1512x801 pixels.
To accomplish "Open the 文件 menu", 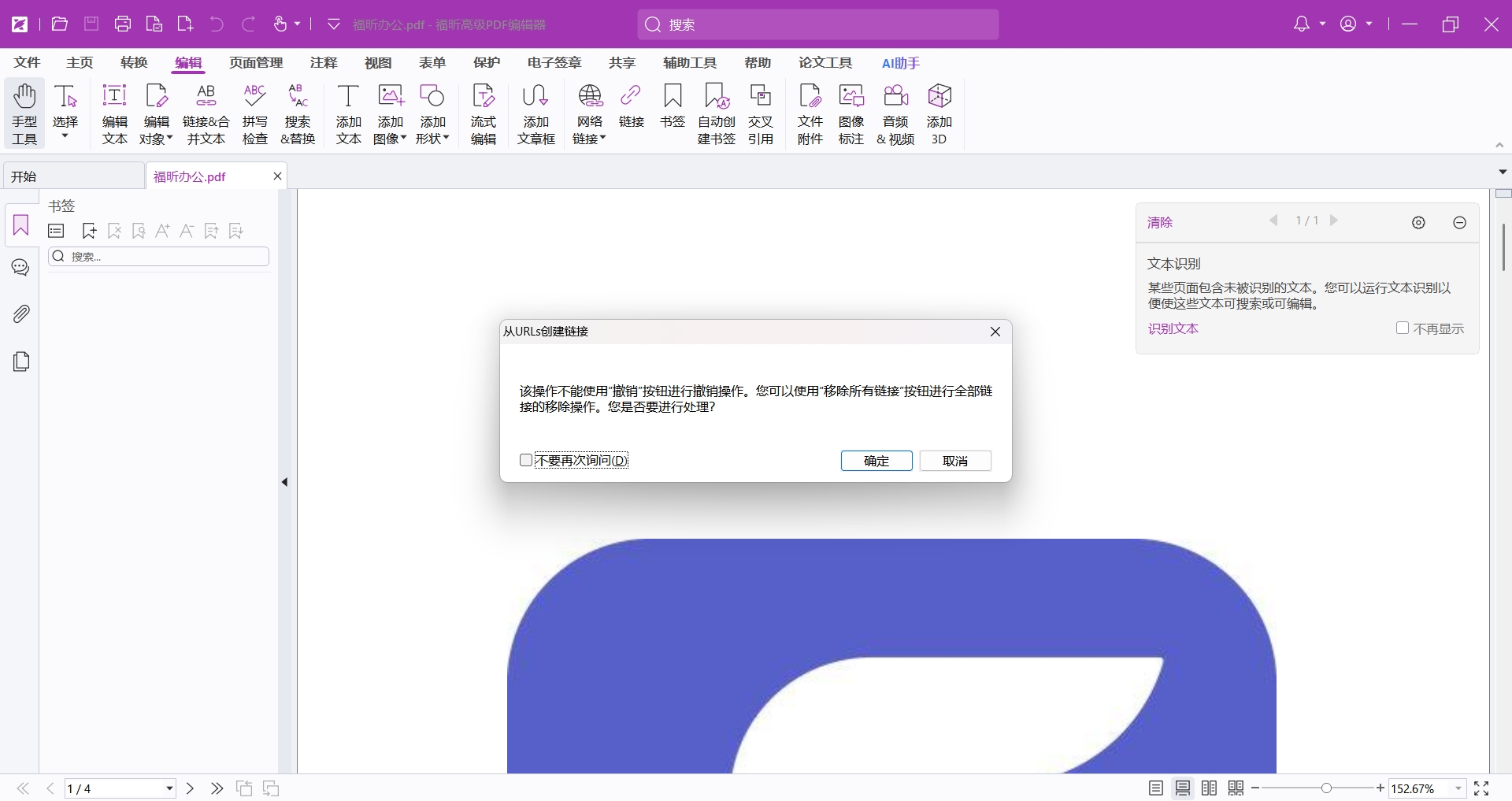I will point(27,63).
